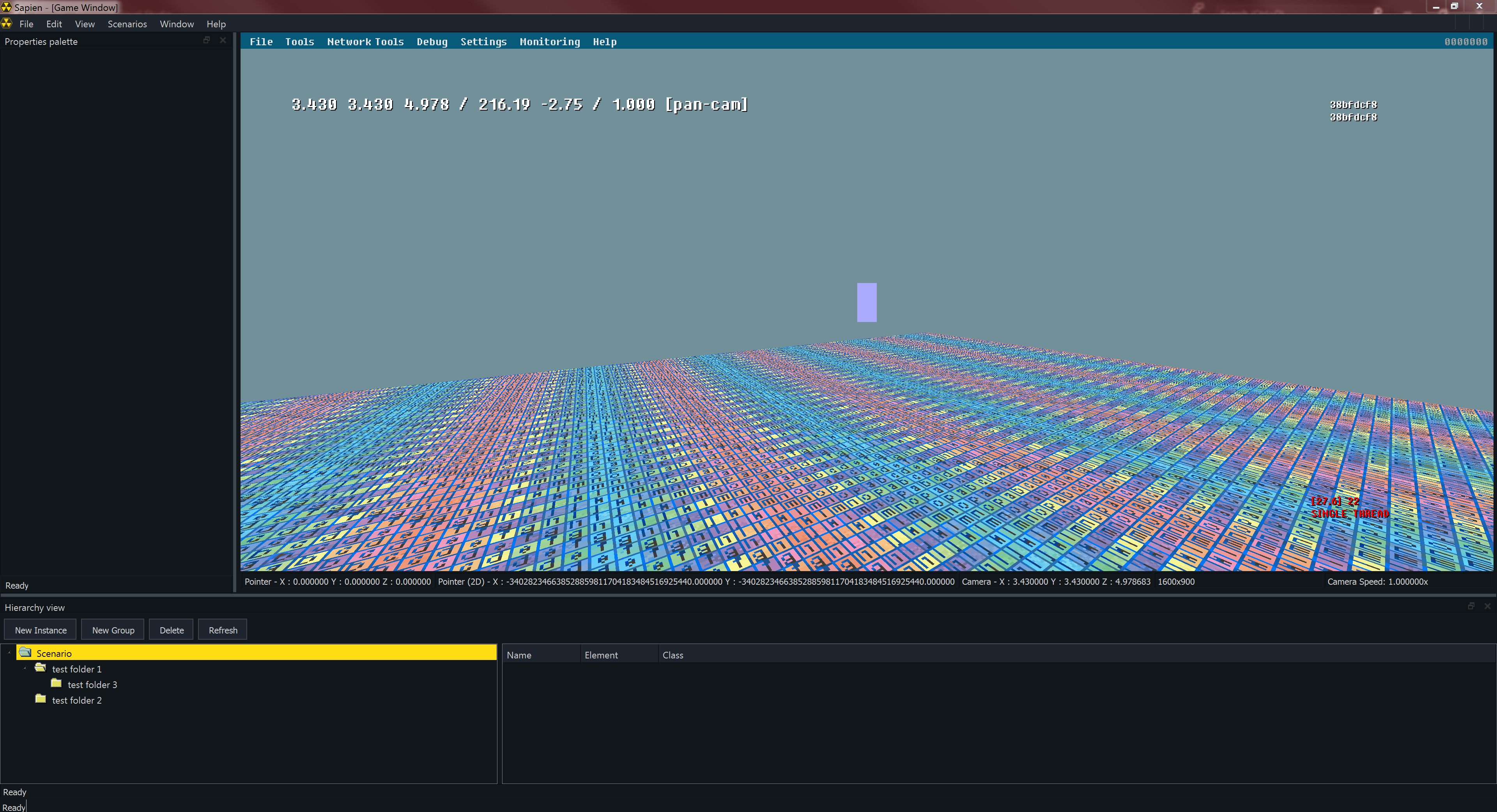Screen dimensions: 1497x812
Task: Select test folder 2 in hierarchy
Action: pos(77,701)
